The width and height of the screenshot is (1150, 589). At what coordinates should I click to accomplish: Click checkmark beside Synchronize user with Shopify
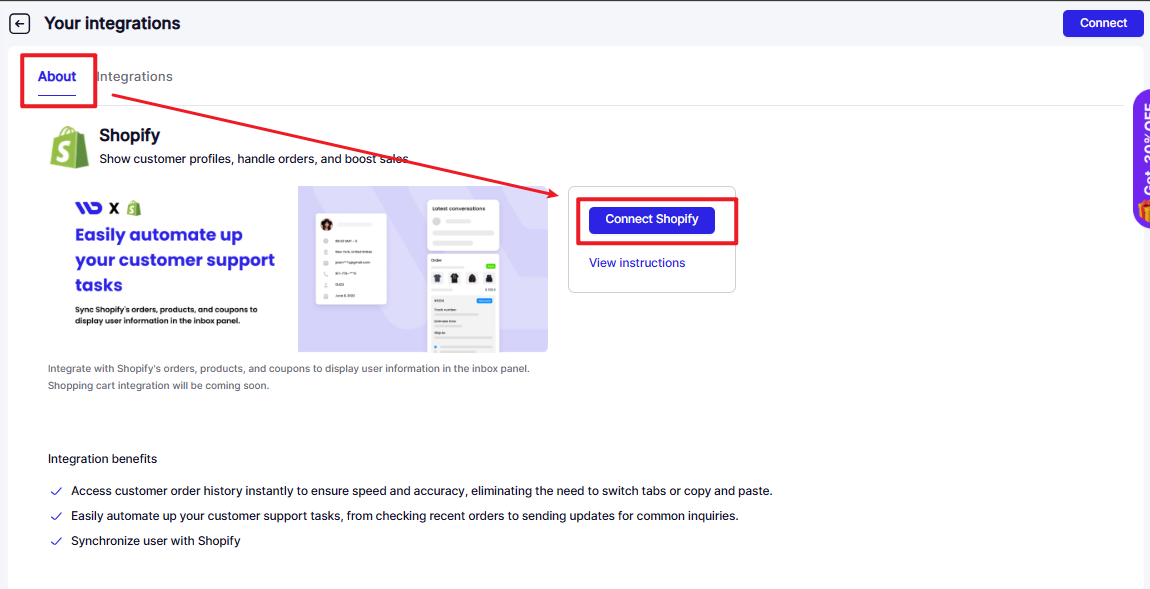(x=56, y=541)
